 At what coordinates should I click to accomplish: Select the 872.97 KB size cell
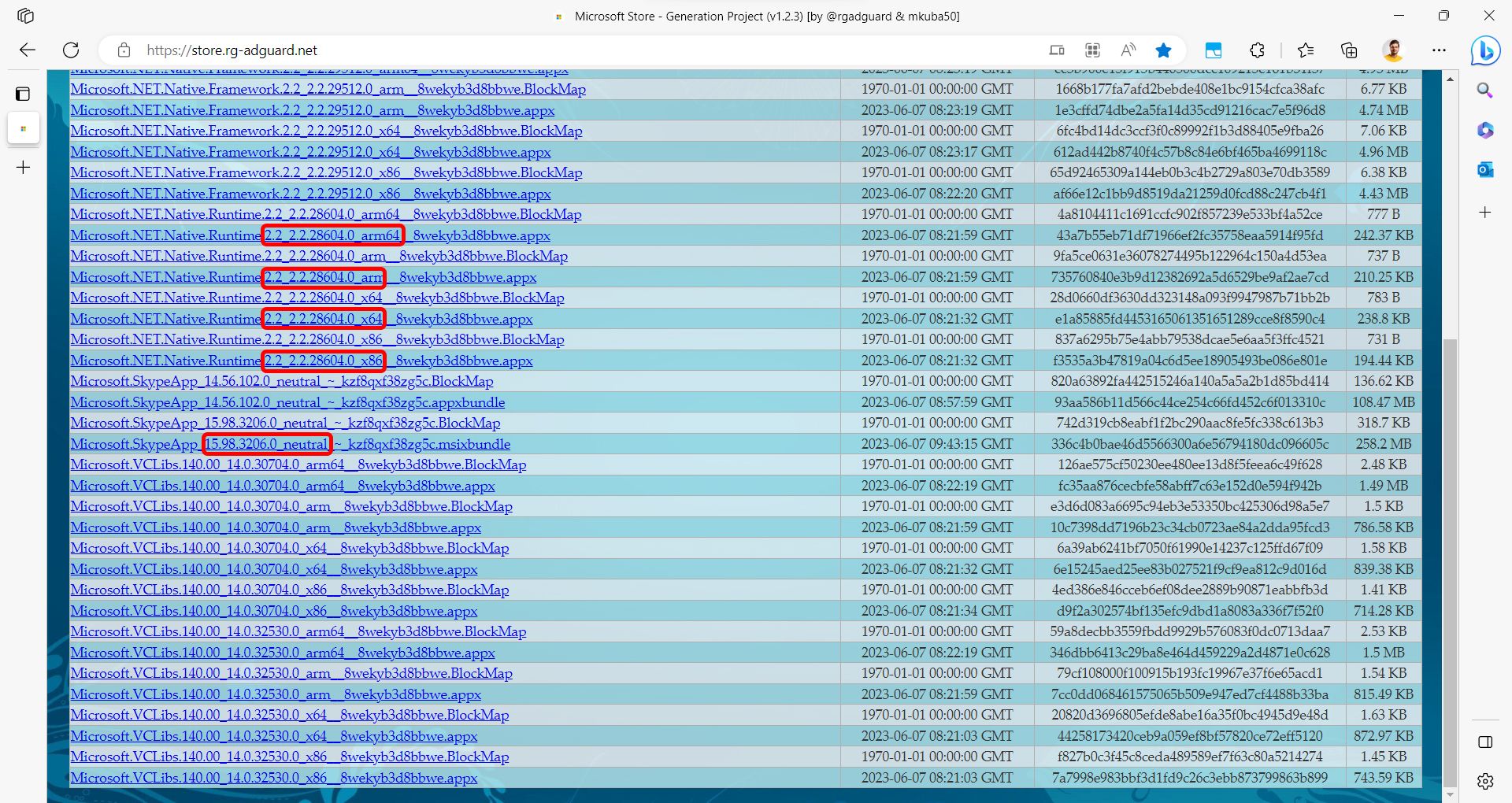tap(1384, 736)
